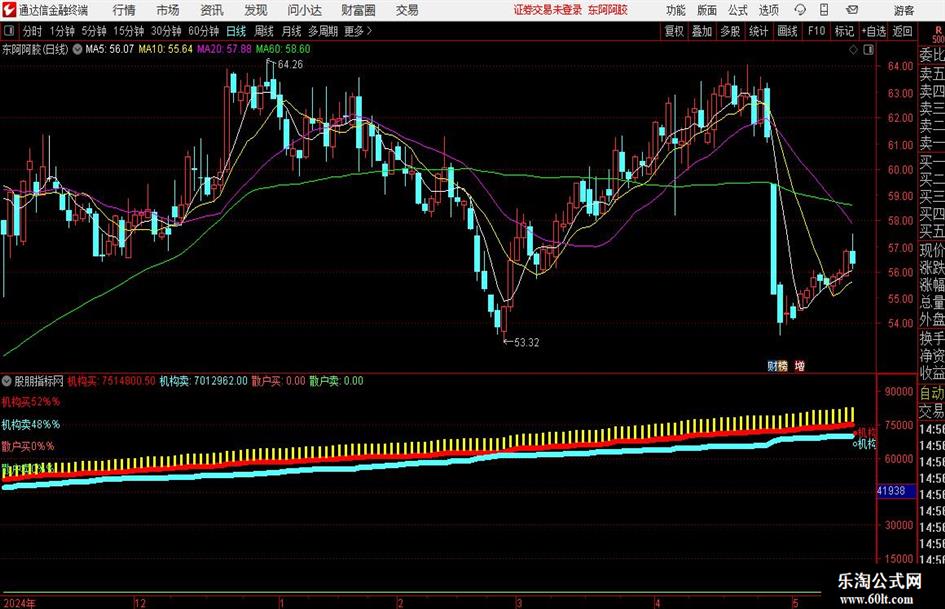Open the 交易 menu
This screenshot has height=609, width=945.
(407, 10)
